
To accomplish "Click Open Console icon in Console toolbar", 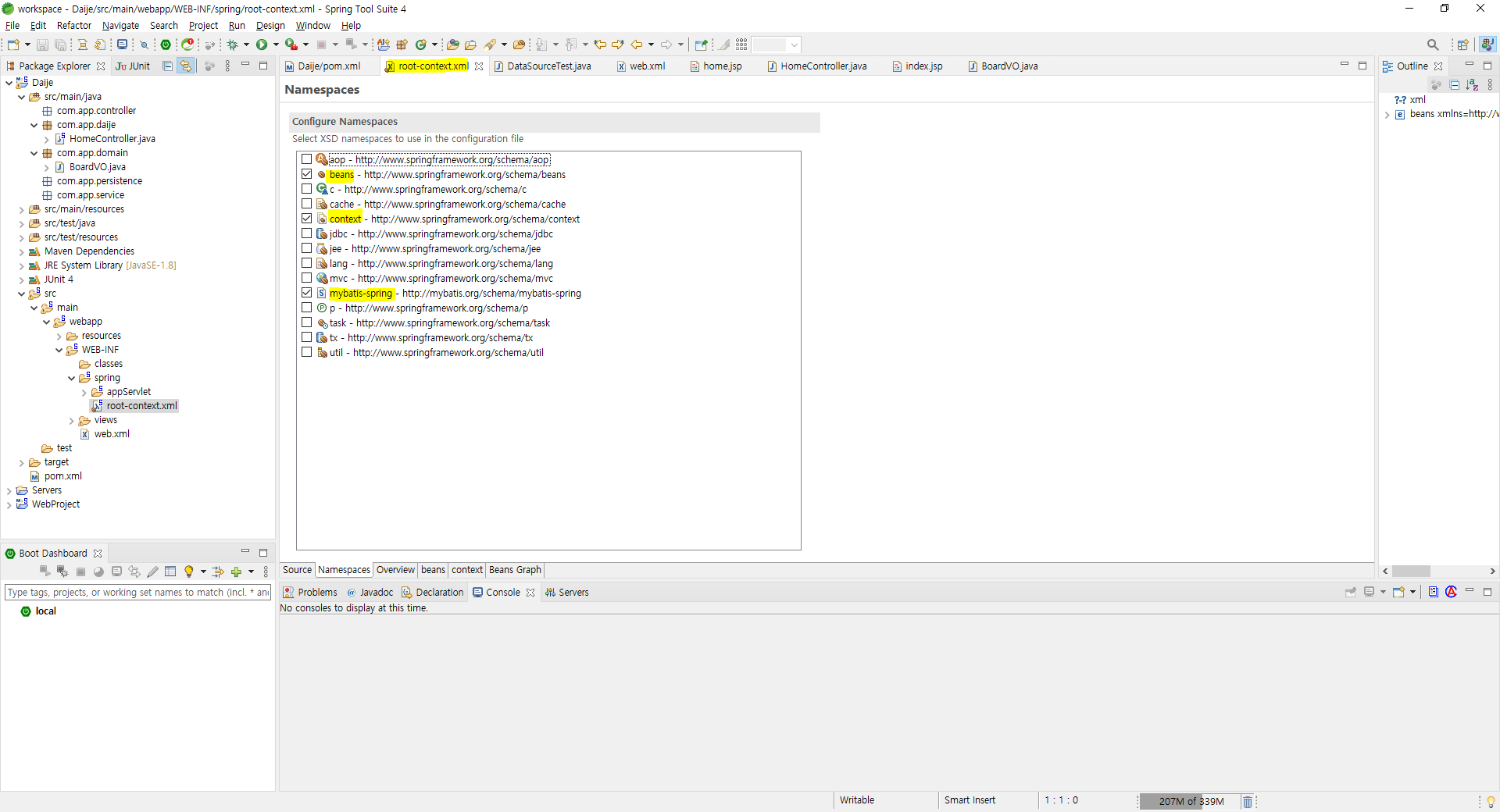I will 1398,592.
